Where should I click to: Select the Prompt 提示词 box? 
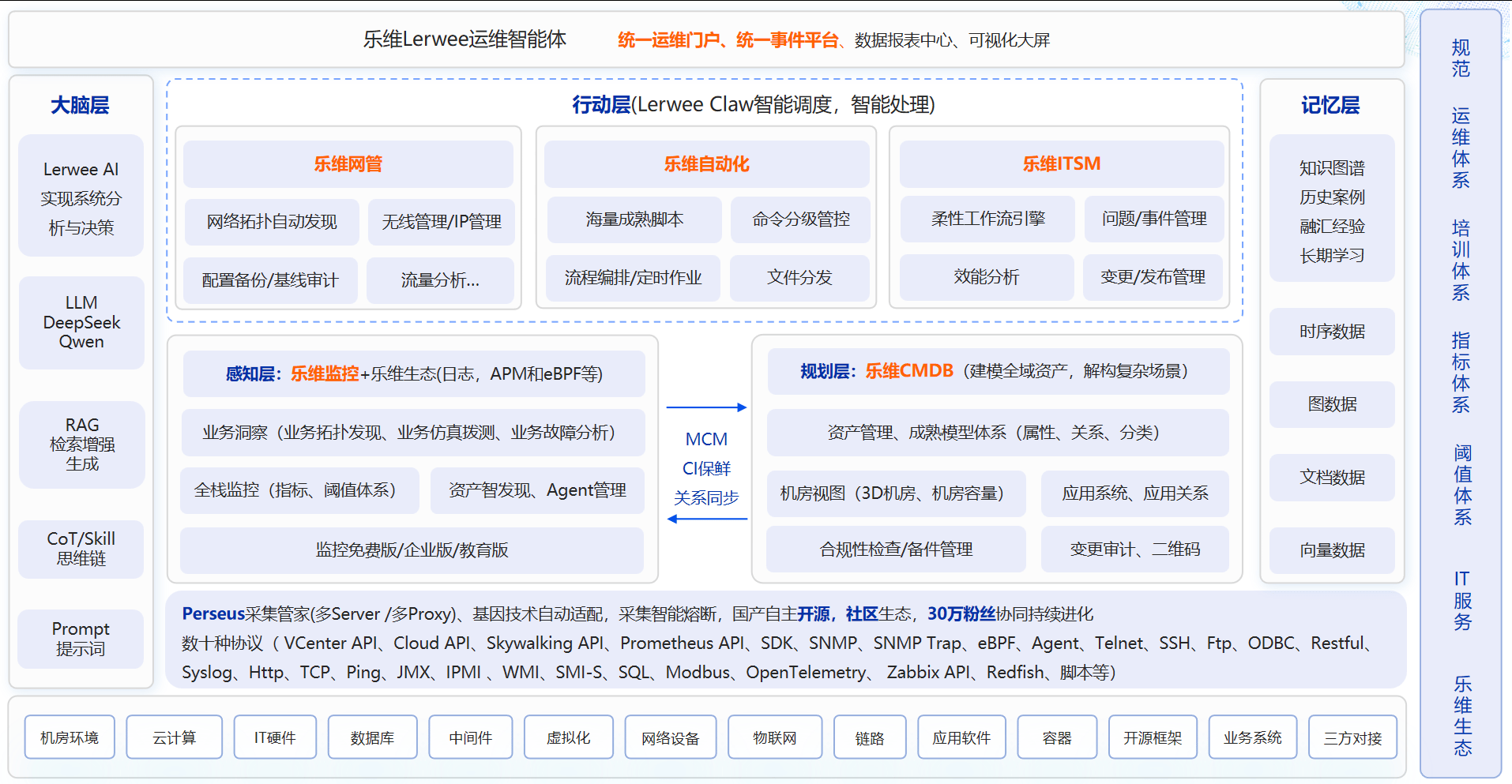(x=81, y=639)
